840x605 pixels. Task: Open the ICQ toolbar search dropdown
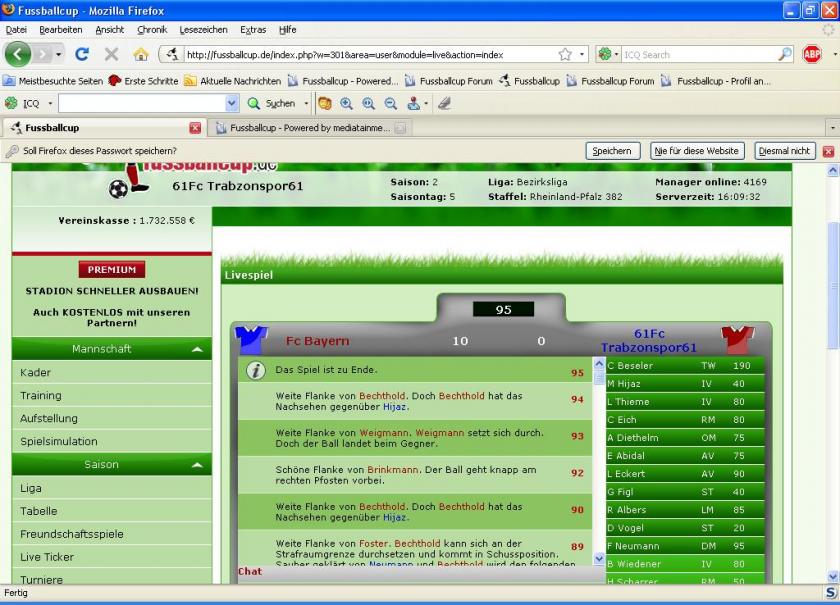click(232, 103)
